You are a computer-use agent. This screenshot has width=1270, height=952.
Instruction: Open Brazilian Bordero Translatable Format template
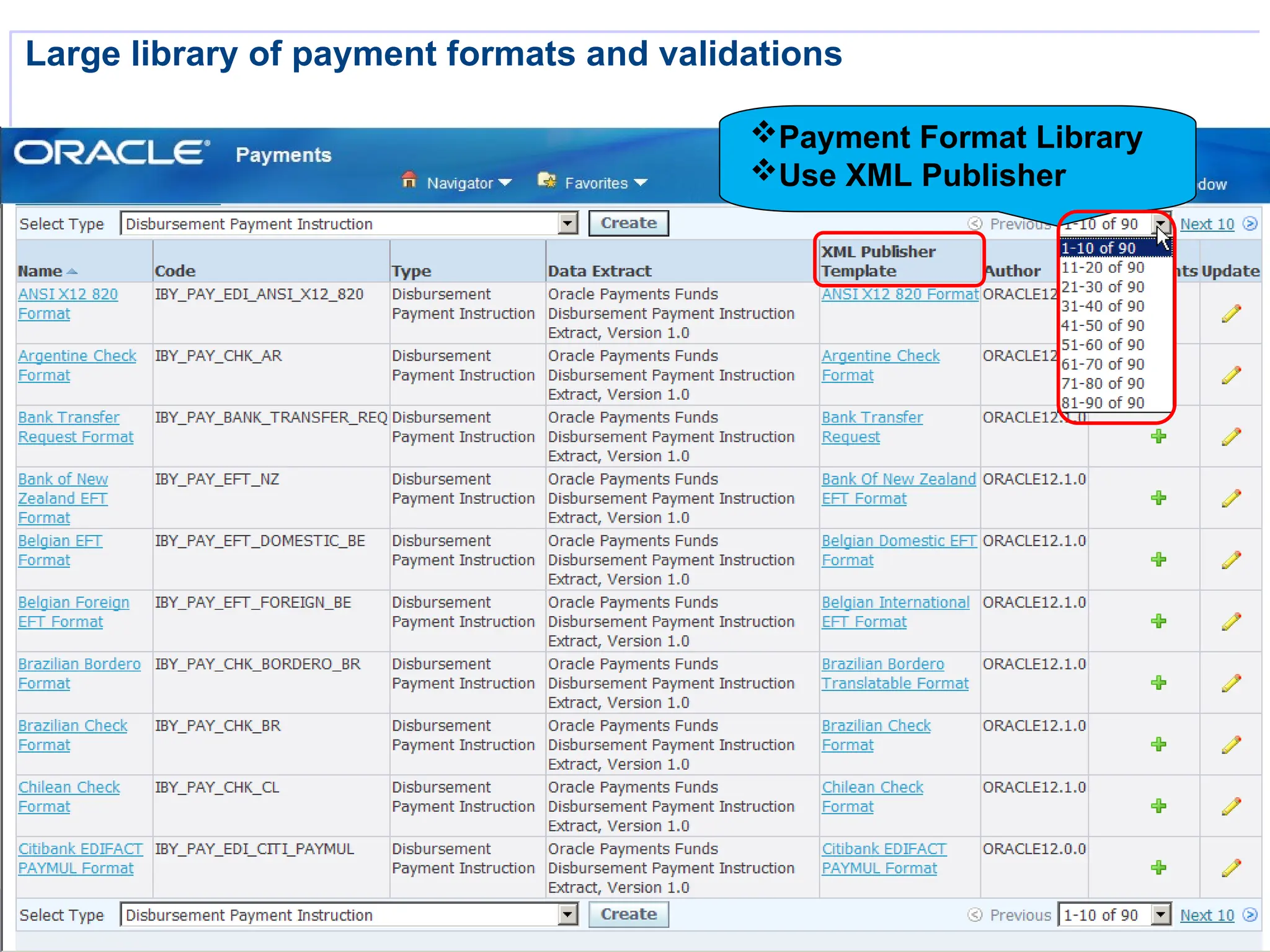pos(895,673)
